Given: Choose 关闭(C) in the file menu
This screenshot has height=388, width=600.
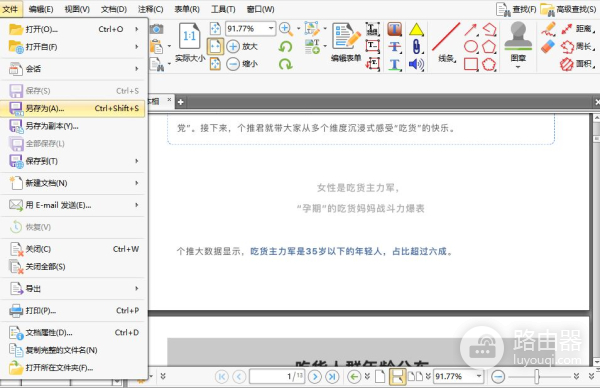Looking at the screenshot, I should coord(73,249).
